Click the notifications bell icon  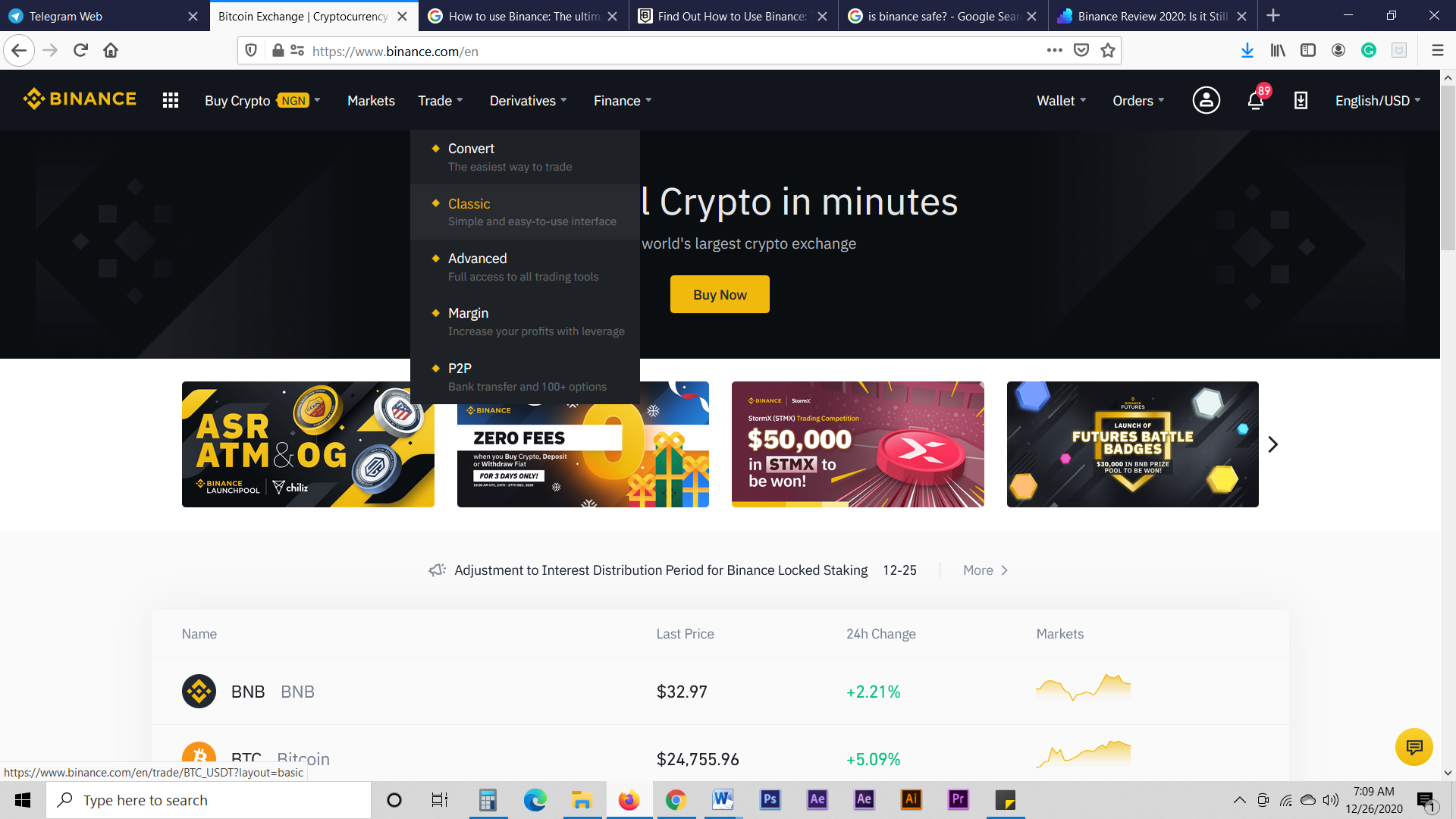1253,100
